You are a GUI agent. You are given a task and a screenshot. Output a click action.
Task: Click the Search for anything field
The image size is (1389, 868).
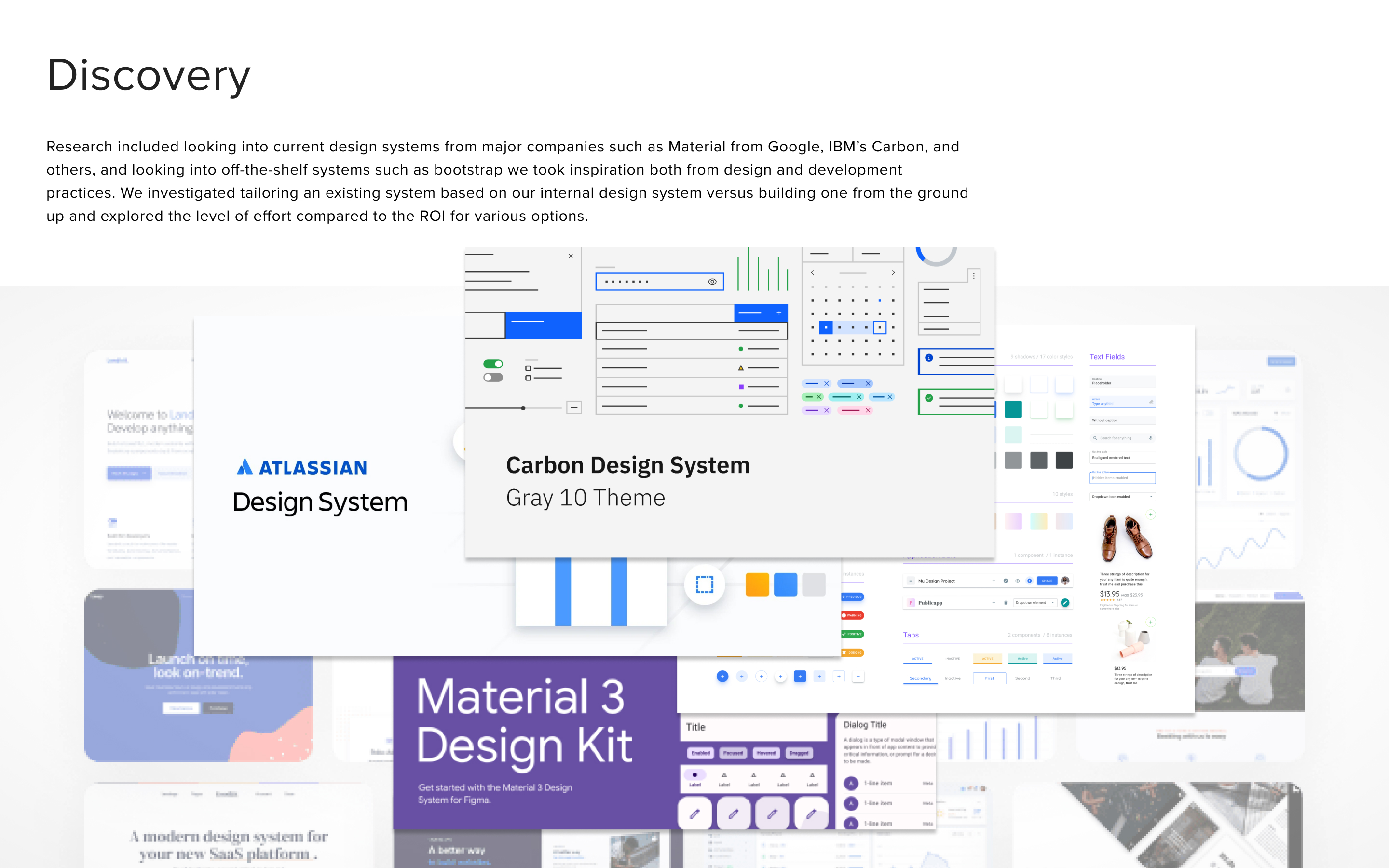(1122, 438)
